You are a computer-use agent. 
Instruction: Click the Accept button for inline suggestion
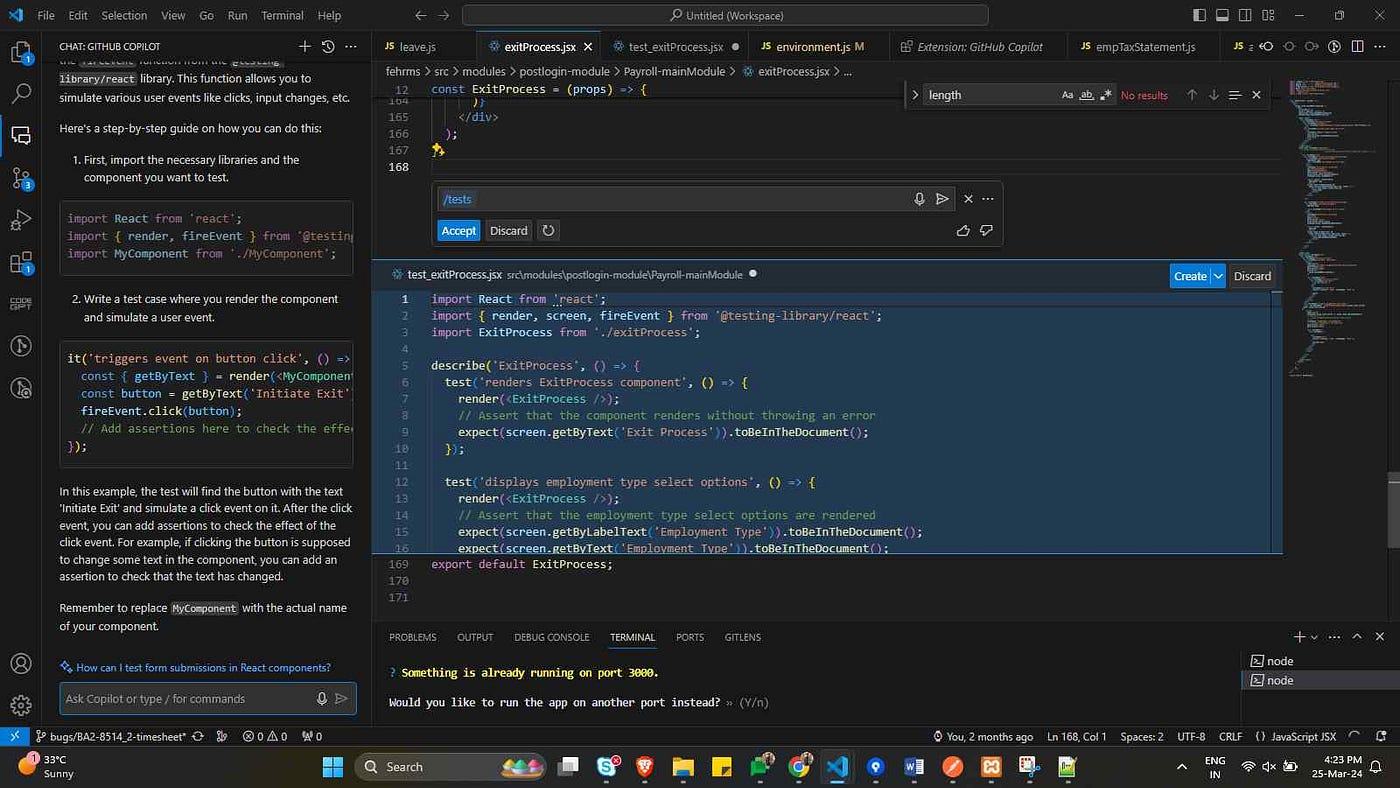click(x=458, y=231)
